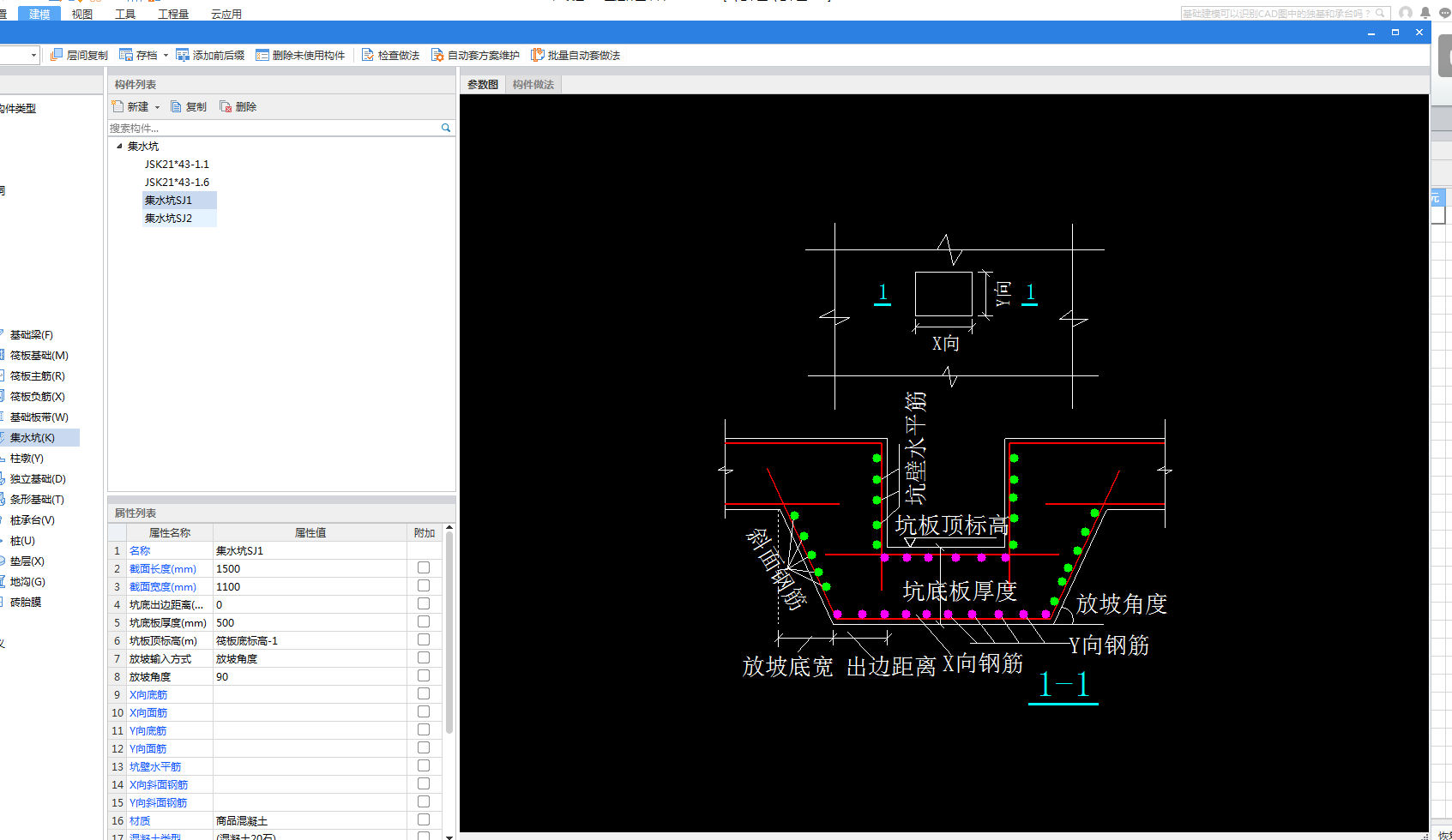The width and height of the screenshot is (1452, 840).
Task: Open the notification bell icon
Action: [1425, 13]
